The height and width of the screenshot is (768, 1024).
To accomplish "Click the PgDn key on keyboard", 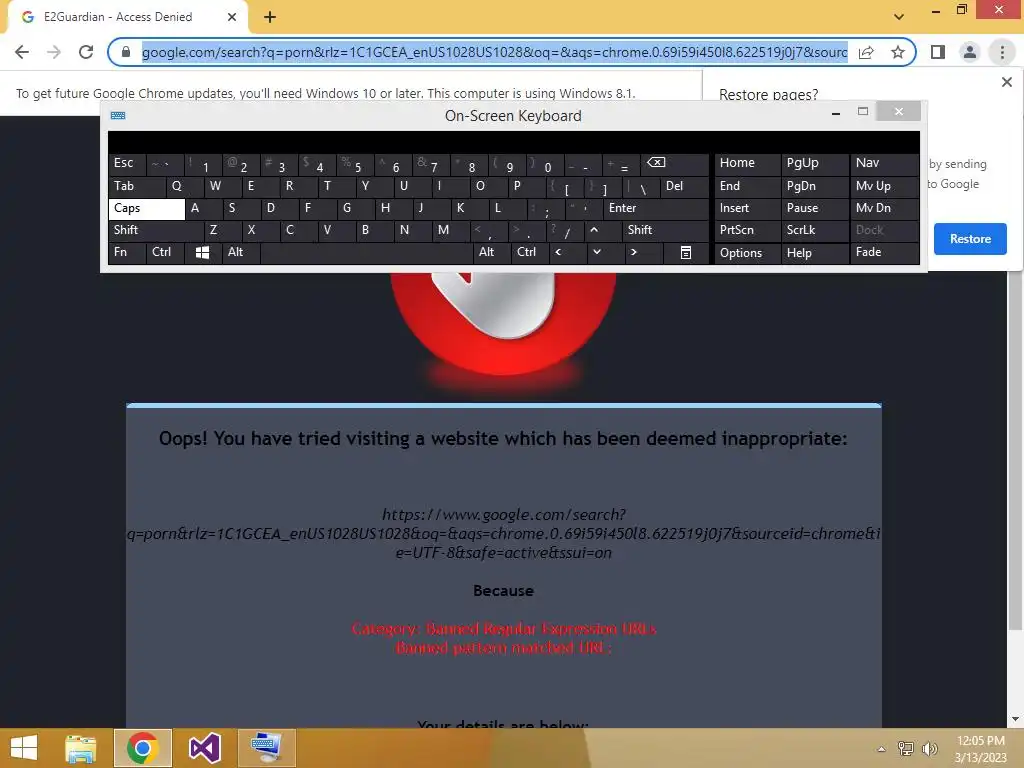I will pos(814,186).
